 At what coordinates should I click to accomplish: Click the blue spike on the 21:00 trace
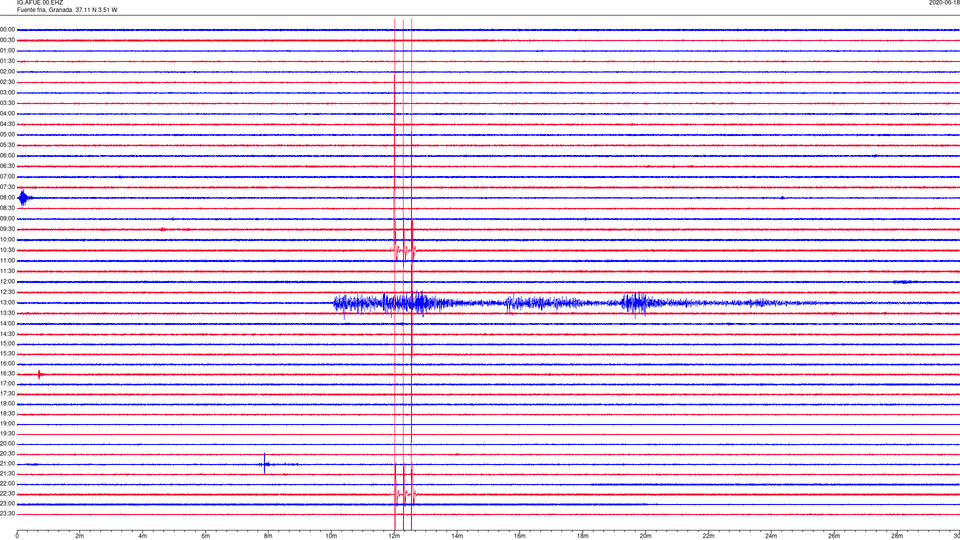[x=264, y=463]
